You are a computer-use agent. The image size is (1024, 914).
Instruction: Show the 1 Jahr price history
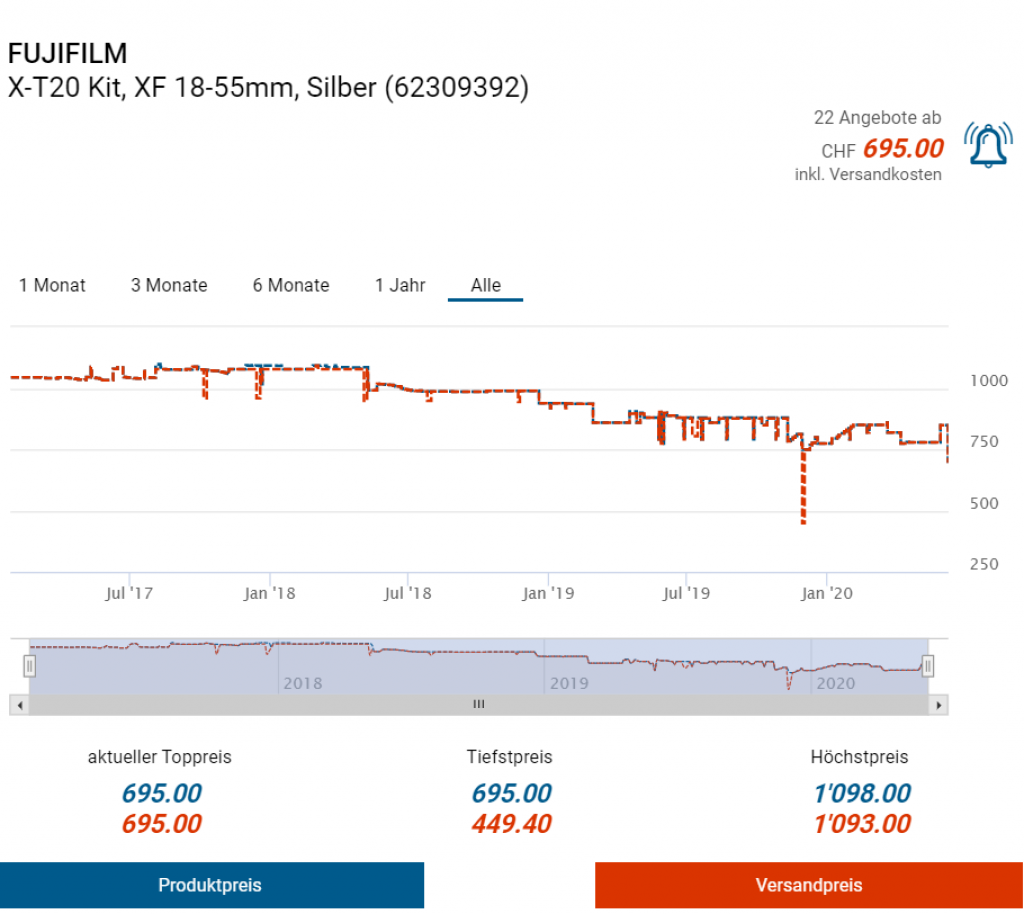point(400,285)
